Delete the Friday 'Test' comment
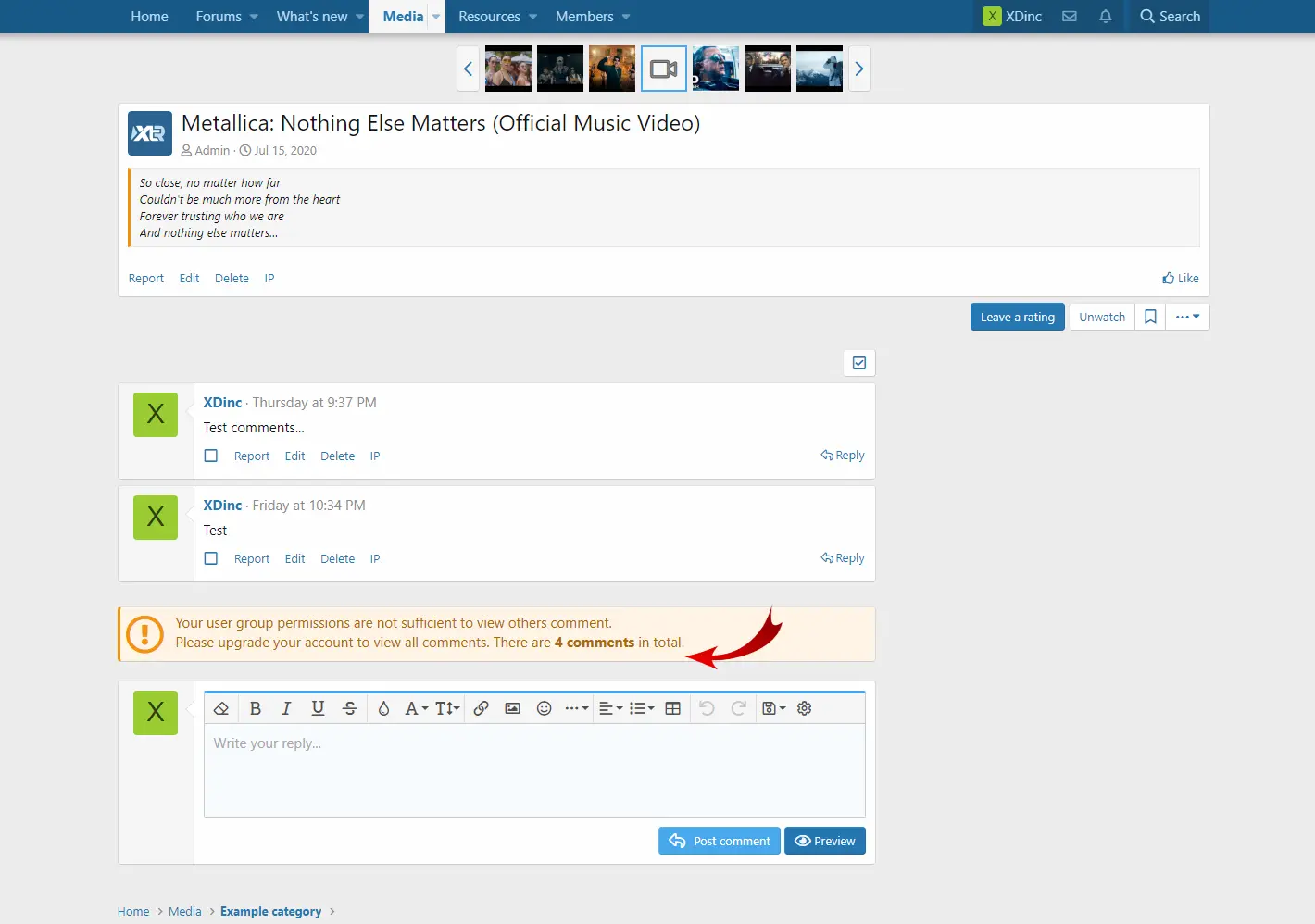The width and height of the screenshot is (1315, 924). [338, 558]
